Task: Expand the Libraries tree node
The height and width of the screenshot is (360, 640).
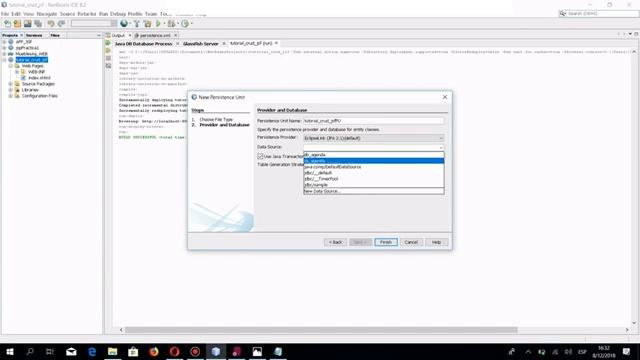Action: (11, 90)
